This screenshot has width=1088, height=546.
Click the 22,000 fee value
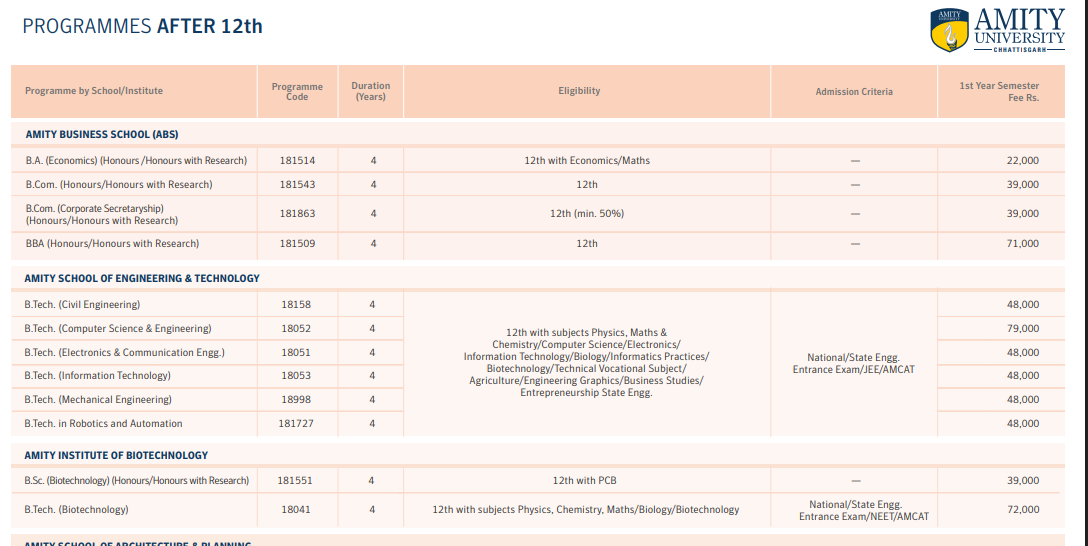[x=1023, y=160]
